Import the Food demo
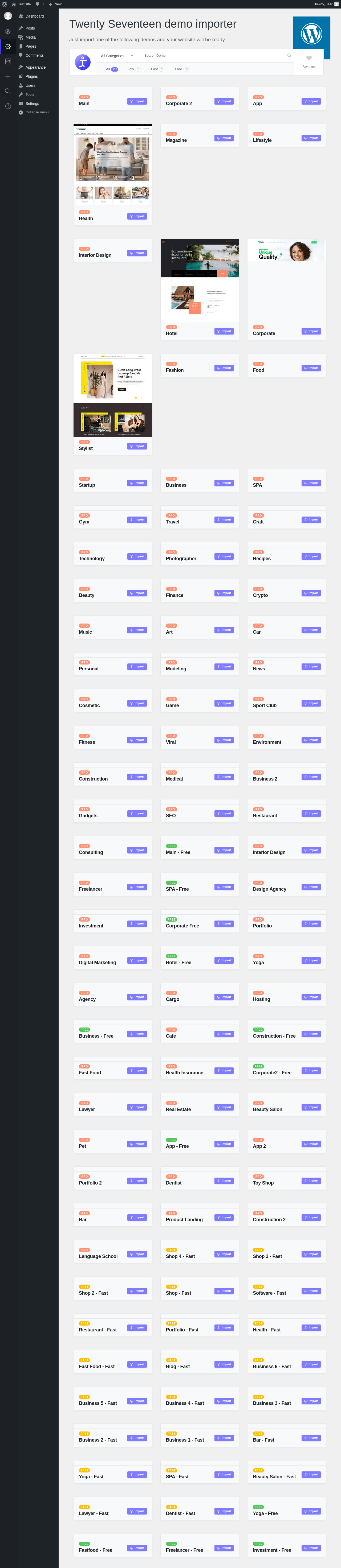The height and width of the screenshot is (1568, 341). tap(311, 368)
